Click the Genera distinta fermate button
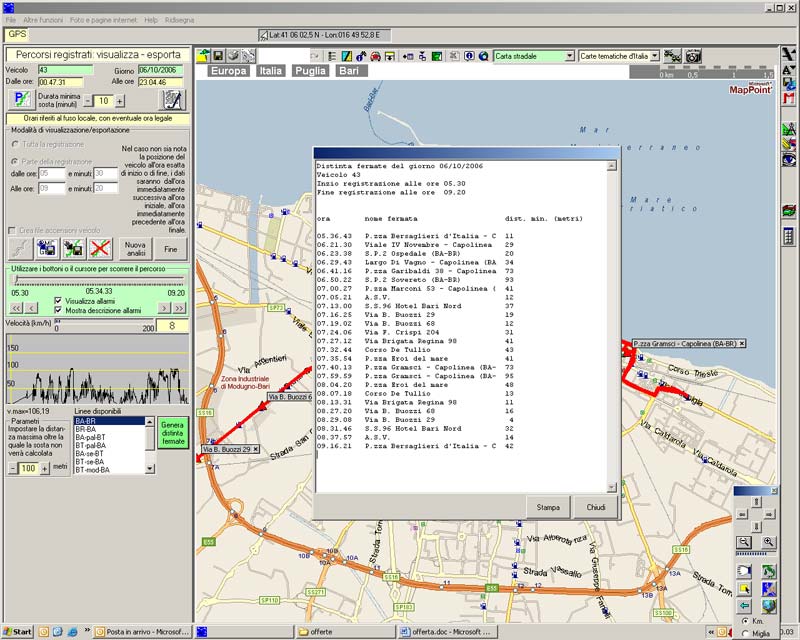Viewport: 800px width, 640px height. click(x=172, y=433)
